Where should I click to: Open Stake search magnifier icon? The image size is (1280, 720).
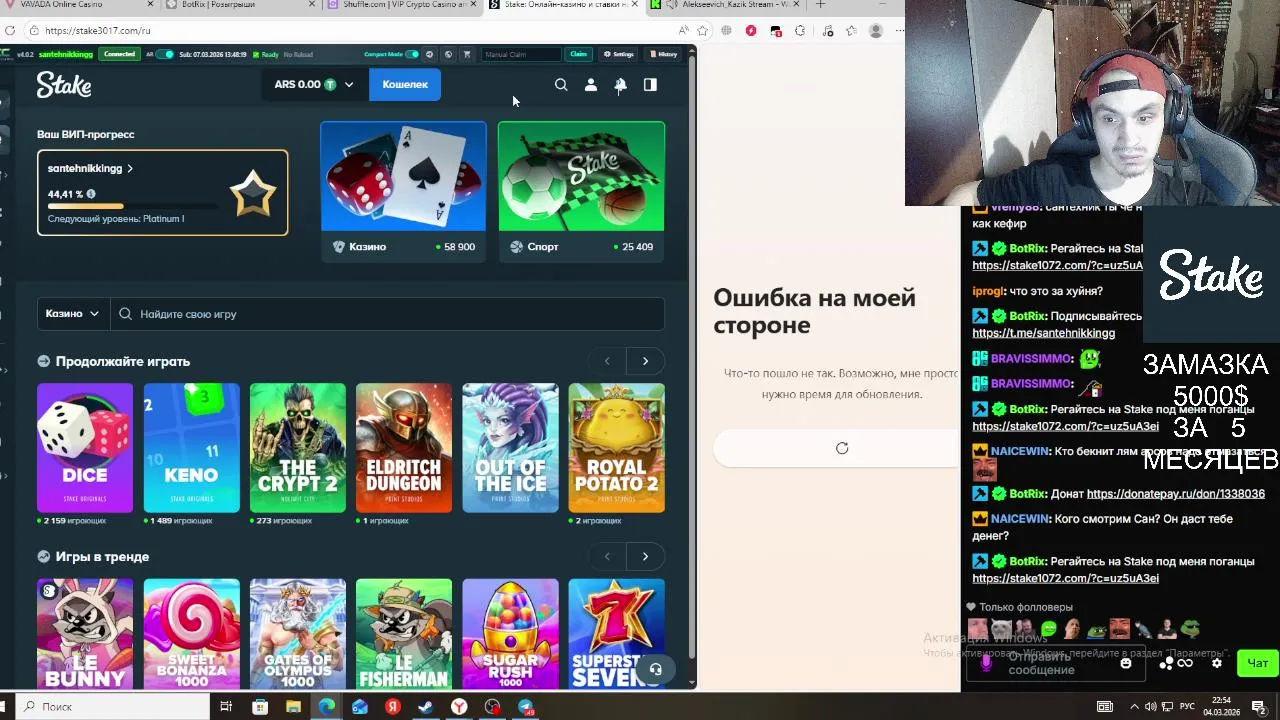coord(561,85)
